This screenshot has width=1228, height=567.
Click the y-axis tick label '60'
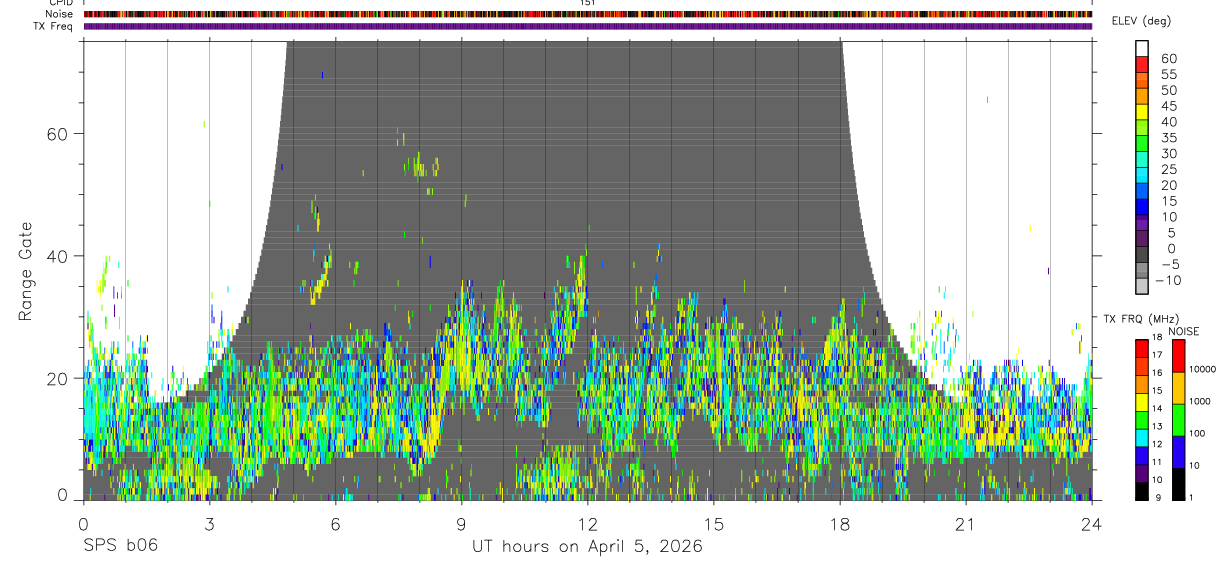[x=59, y=133]
